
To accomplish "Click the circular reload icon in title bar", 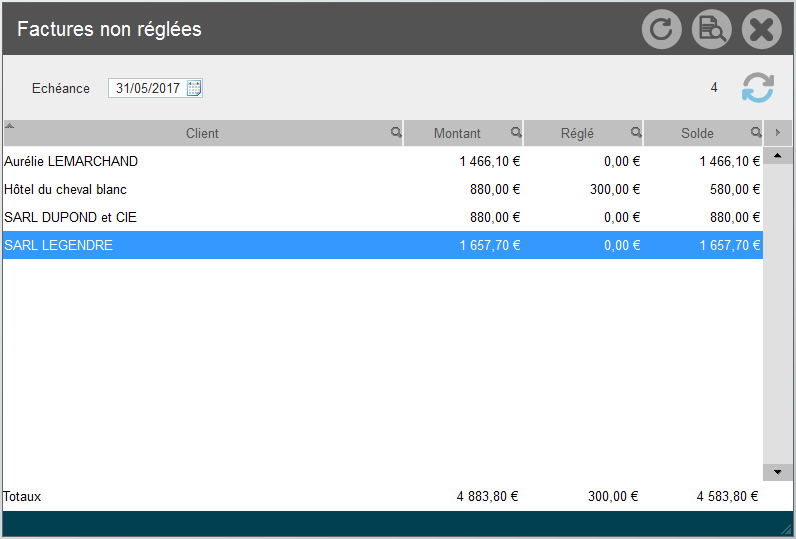I will click(661, 29).
